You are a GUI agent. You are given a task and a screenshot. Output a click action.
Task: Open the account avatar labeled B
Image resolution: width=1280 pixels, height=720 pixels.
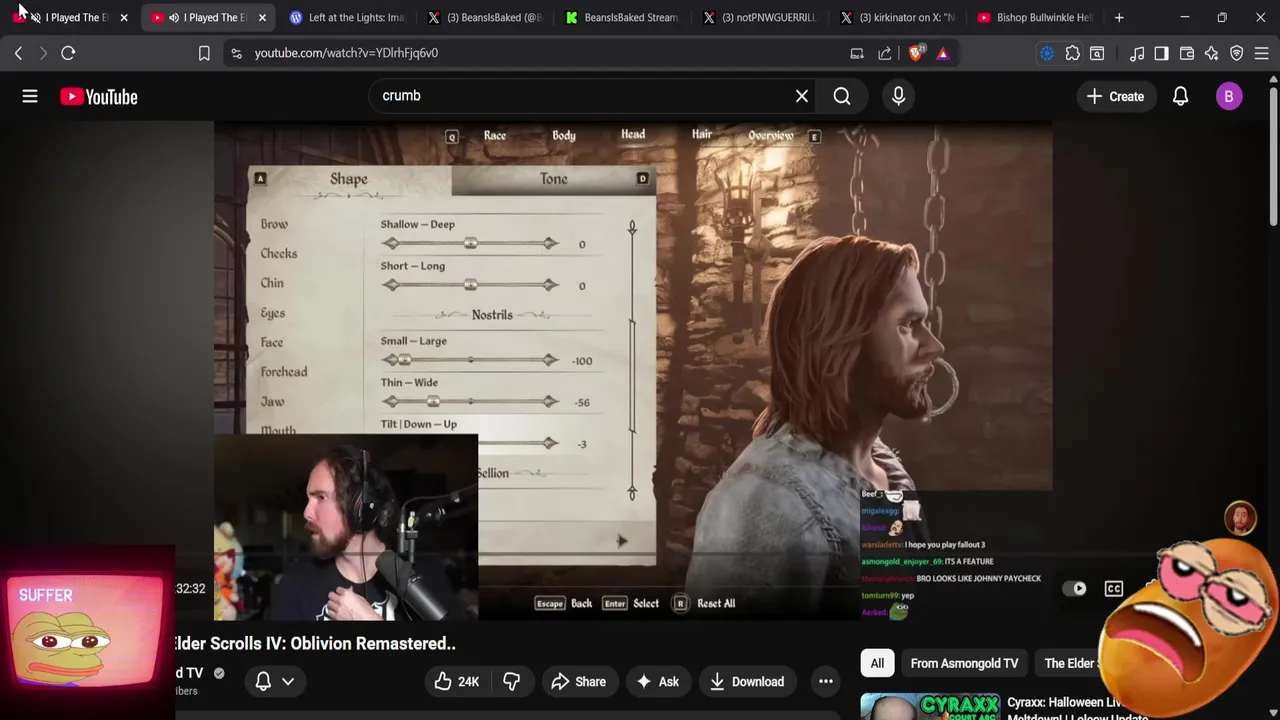[1229, 96]
